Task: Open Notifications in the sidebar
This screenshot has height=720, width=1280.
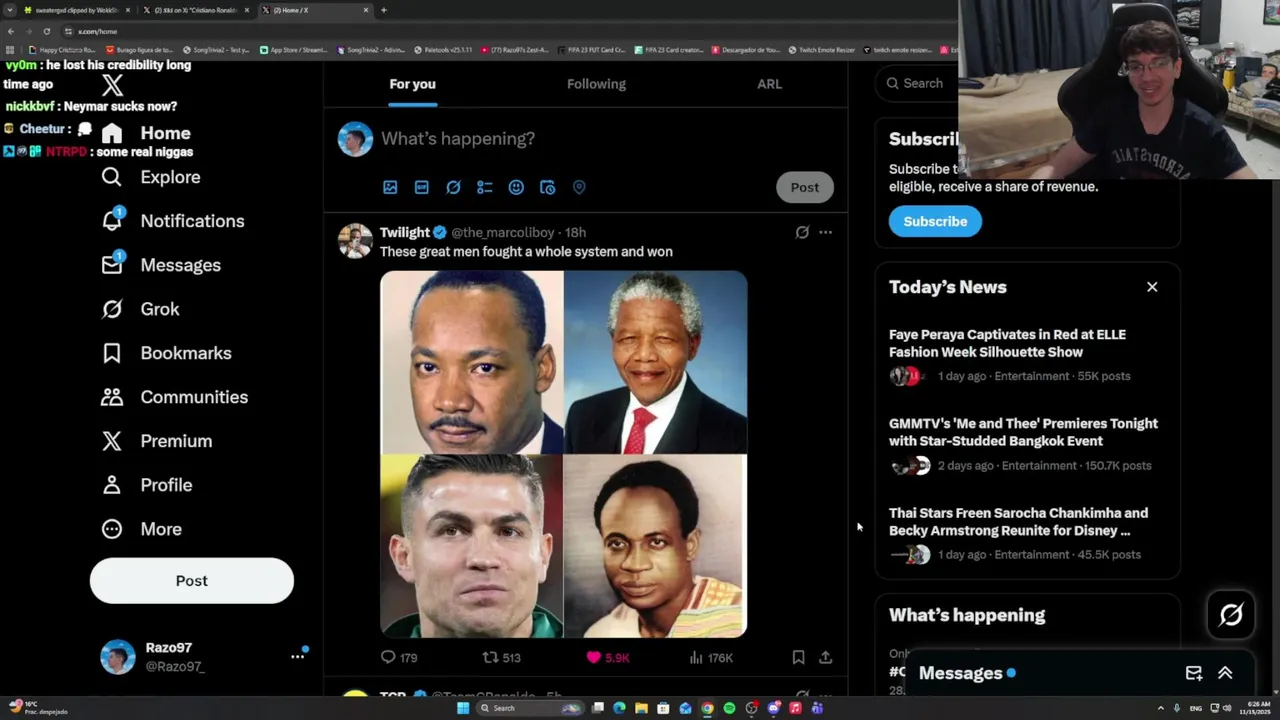Action: click(172, 221)
